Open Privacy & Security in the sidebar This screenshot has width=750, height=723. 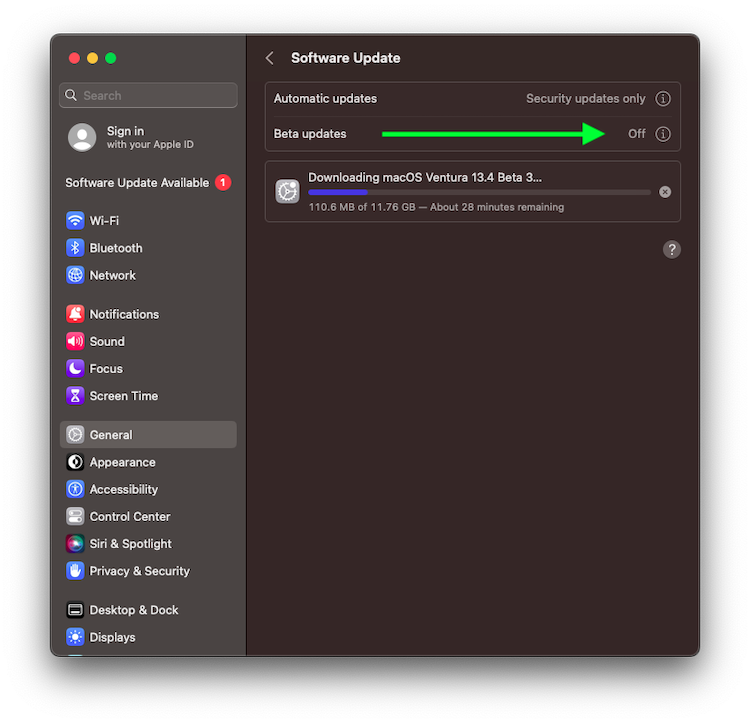tap(148, 571)
